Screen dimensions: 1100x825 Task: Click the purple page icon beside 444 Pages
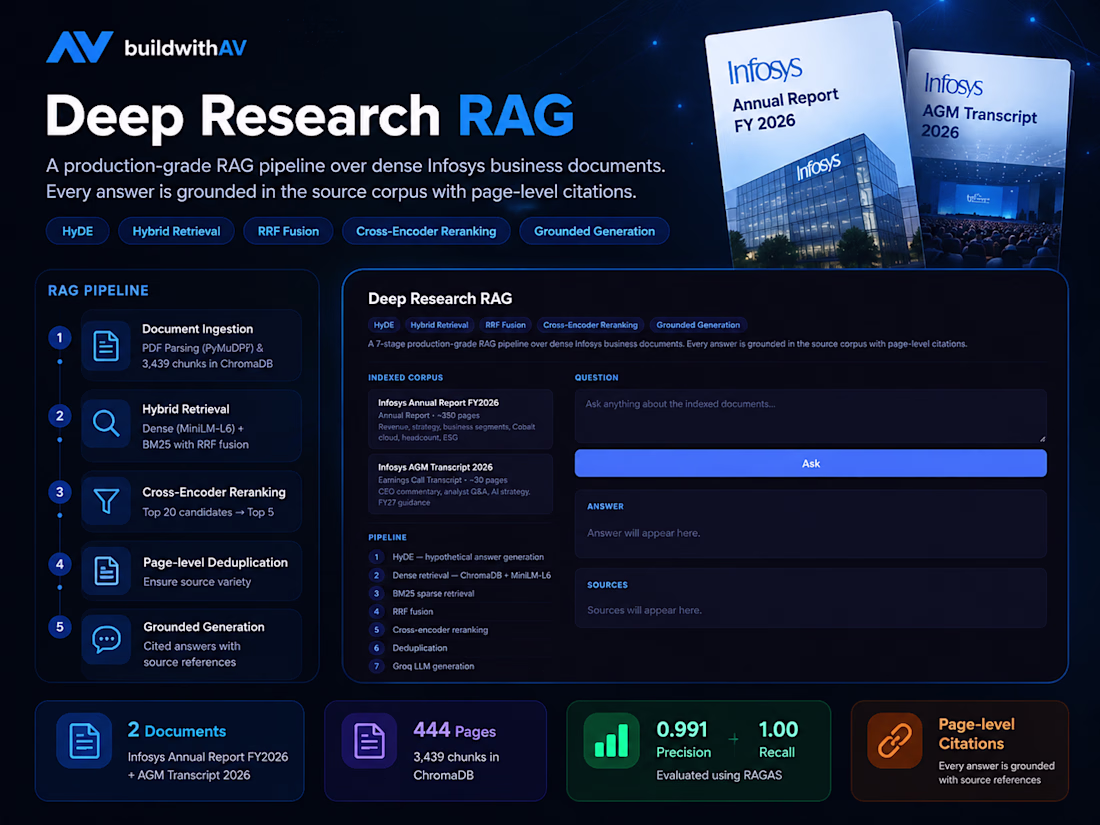click(369, 741)
